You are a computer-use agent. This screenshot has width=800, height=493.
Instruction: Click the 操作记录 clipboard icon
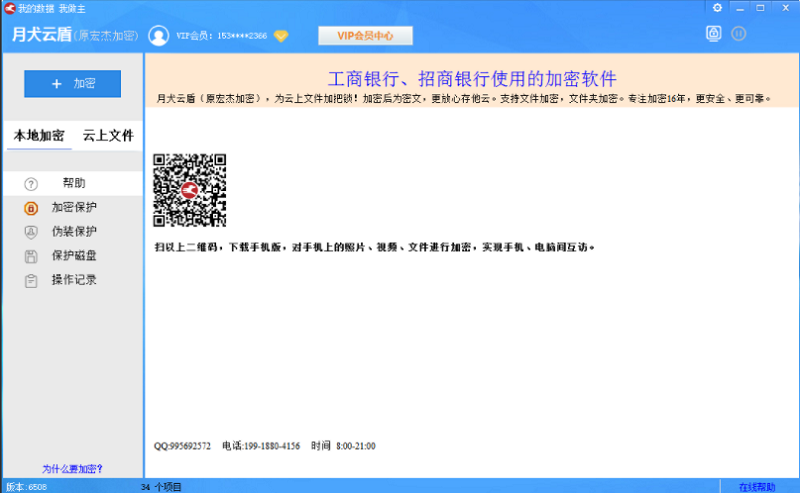click(x=31, y=280)
